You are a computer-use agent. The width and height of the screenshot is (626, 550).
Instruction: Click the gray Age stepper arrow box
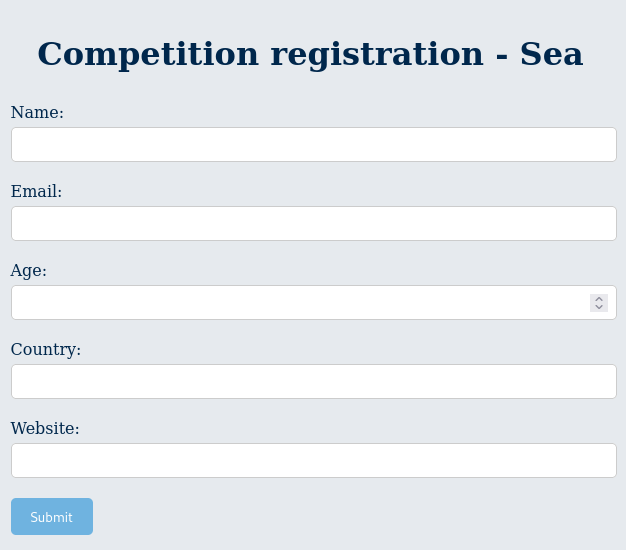click(599, 303)
